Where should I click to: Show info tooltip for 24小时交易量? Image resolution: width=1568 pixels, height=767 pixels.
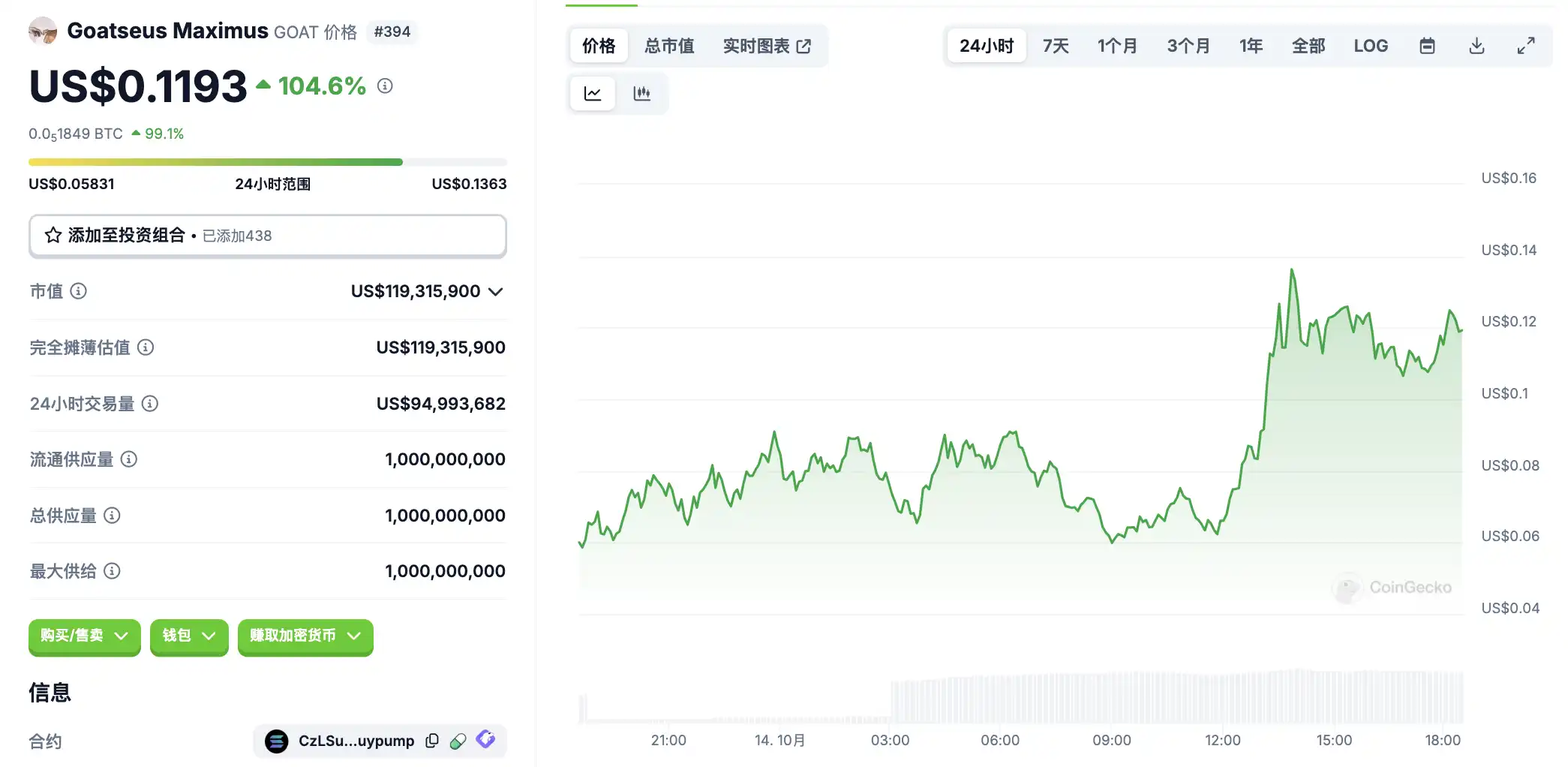click(150, 404)
